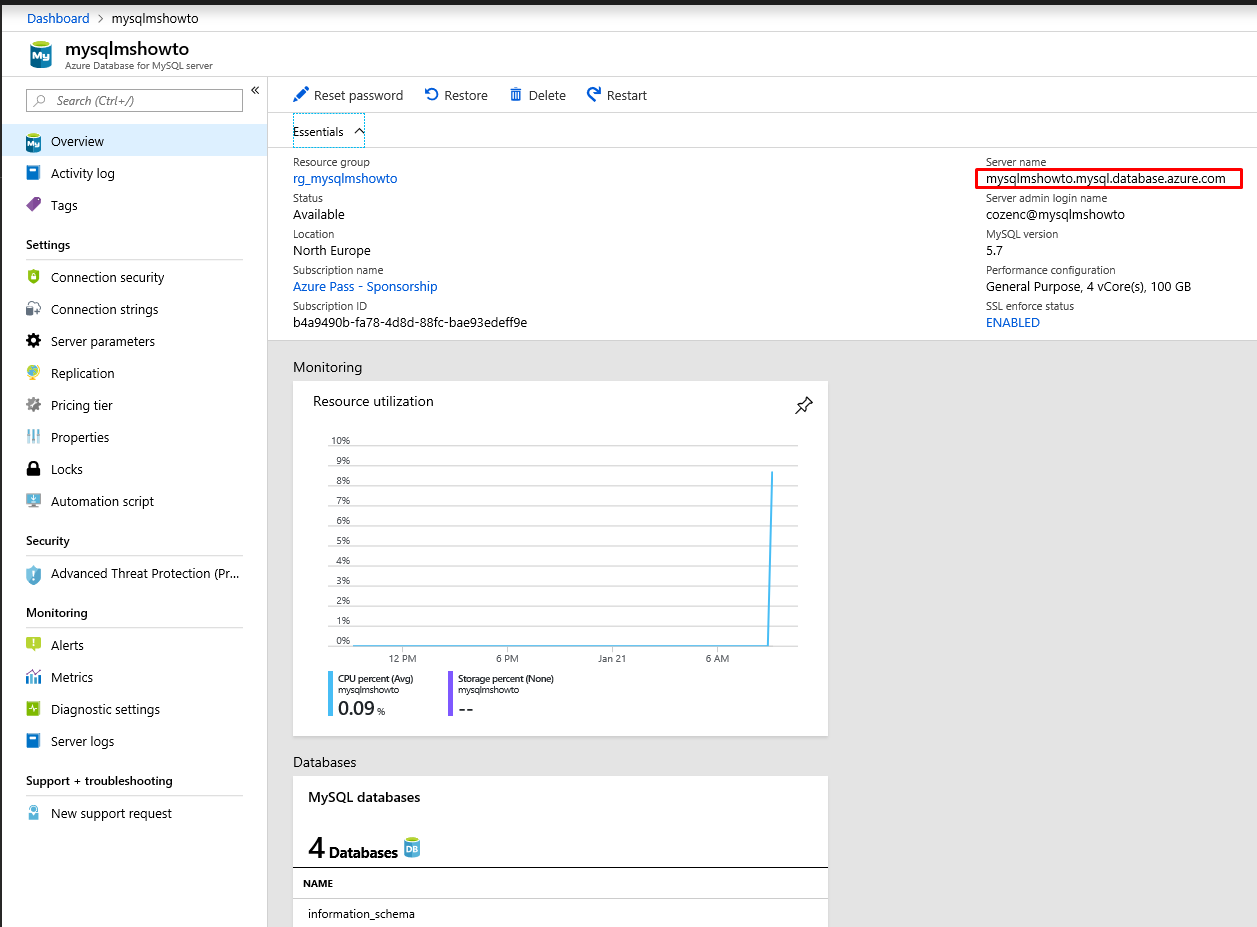Focus the Search (Ctrl+/) box
Image resolution: width=1257 pixels, height=927 pixels.
point(134,100)
